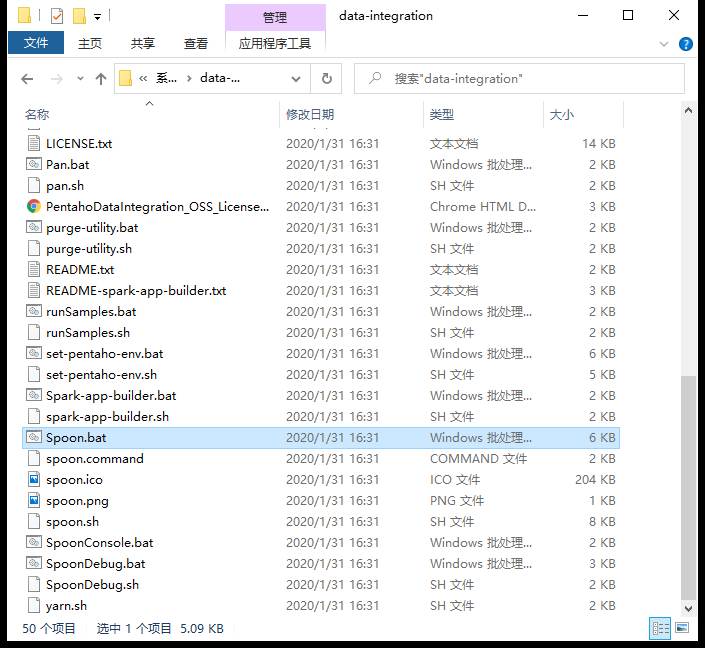
Task: Click the yarn.sh file icon
Action: pos(34,605)
